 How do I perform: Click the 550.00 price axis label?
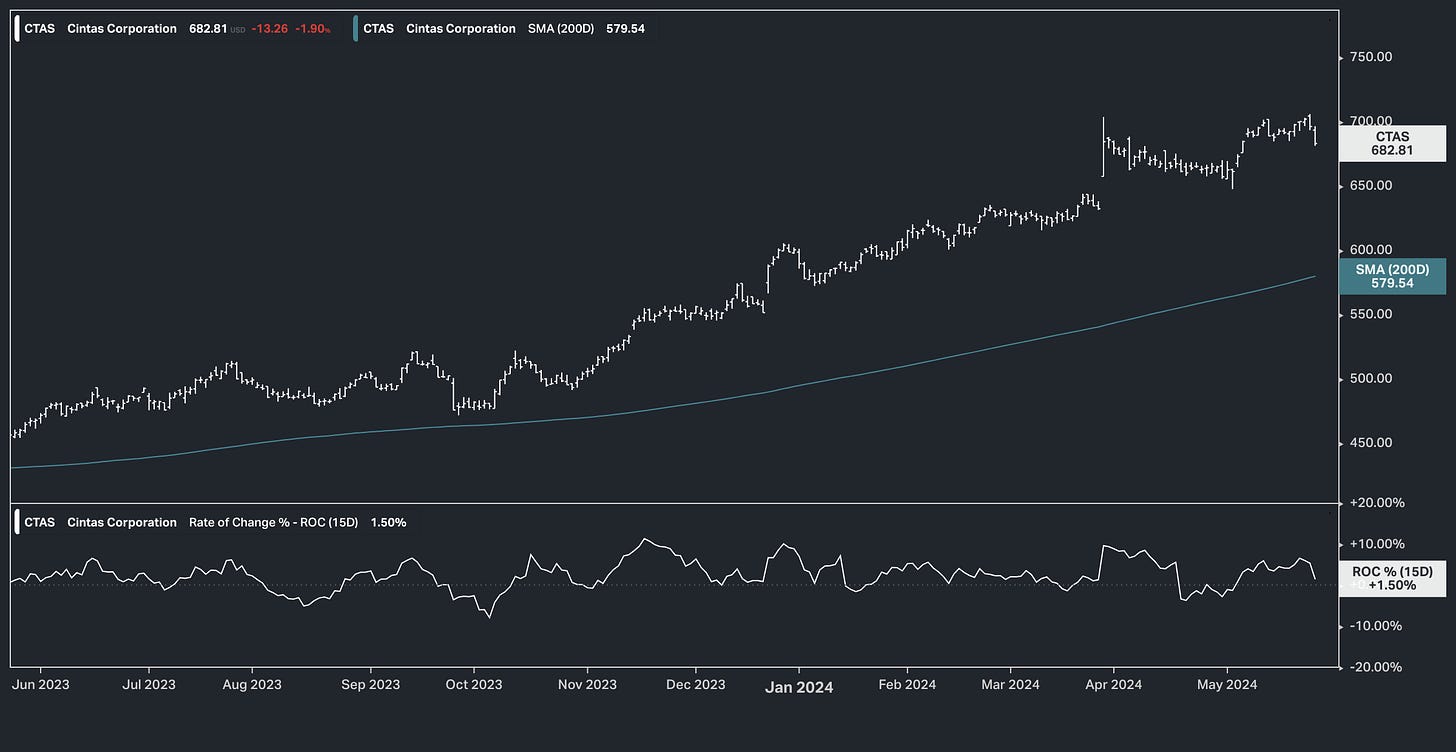(x=1370, y=314)
